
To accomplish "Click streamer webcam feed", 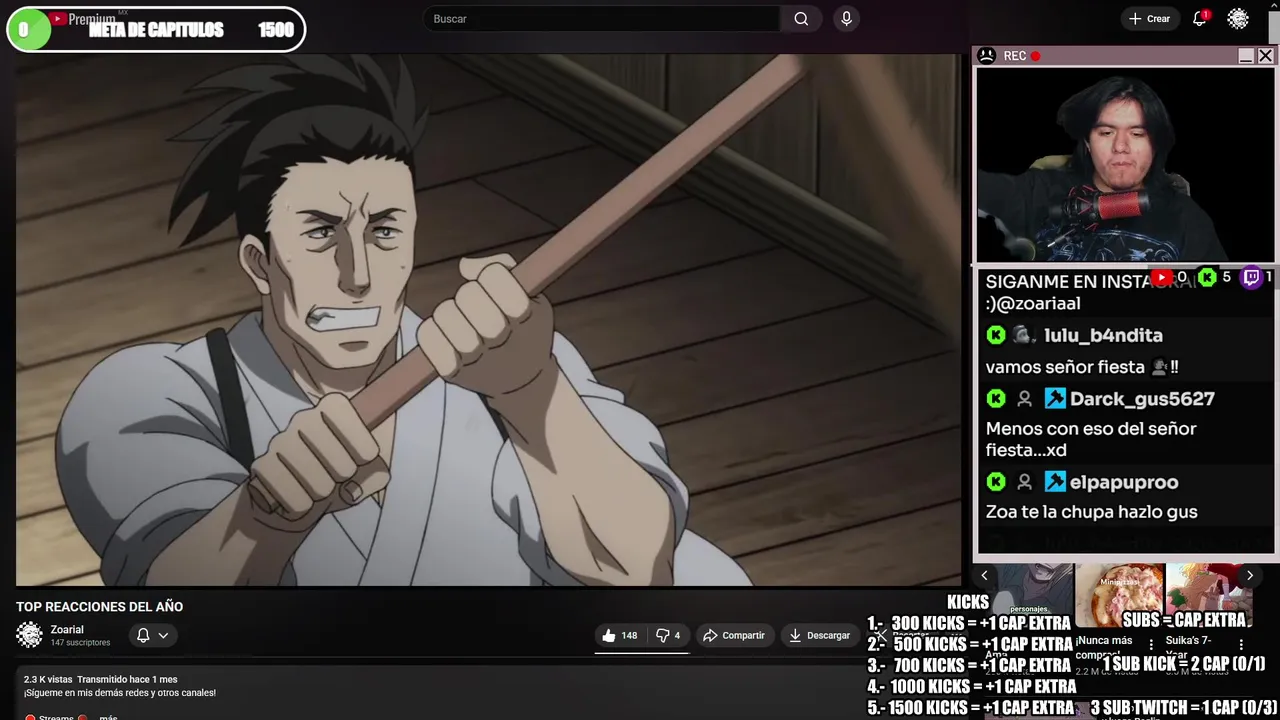I will pyautogui.click(x=1125, y=164).
